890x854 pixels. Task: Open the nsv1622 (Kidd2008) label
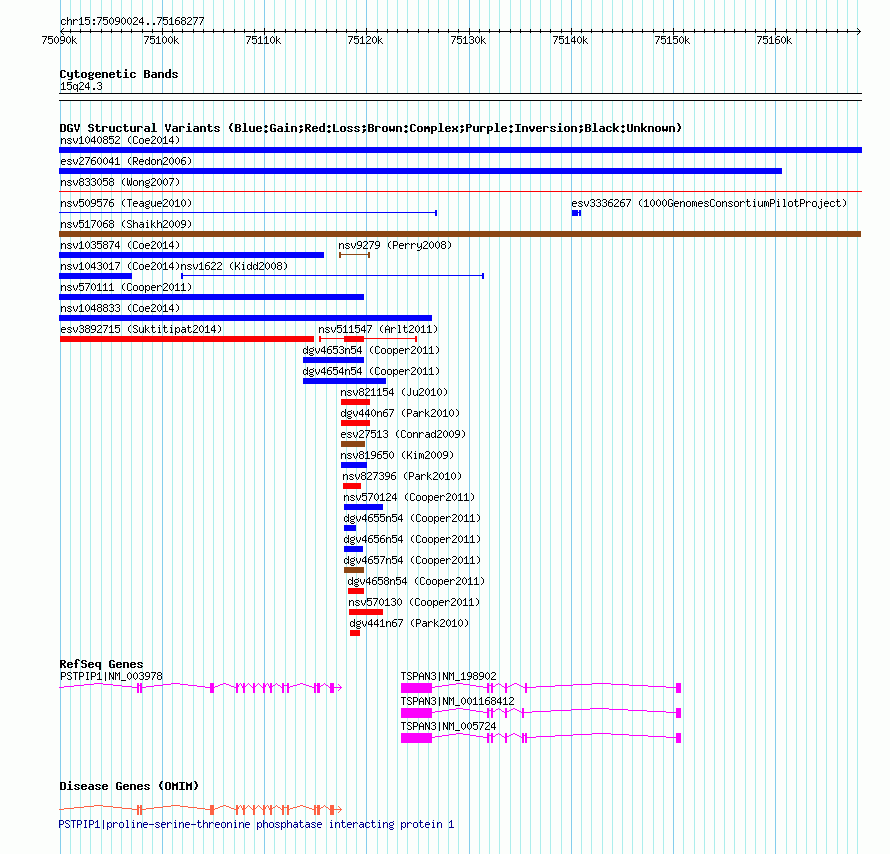coord(234,266)
